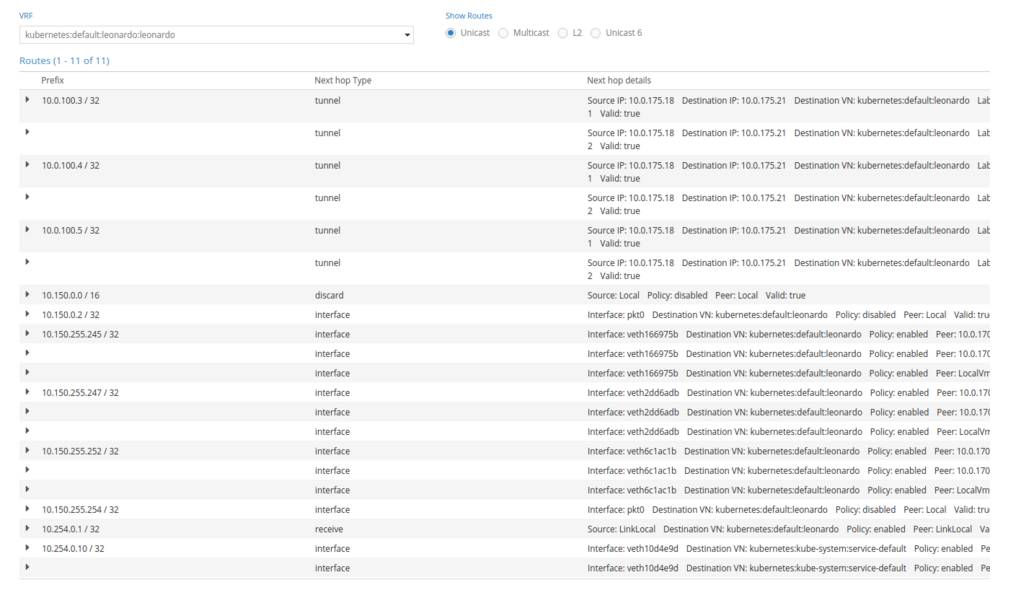Expand the 10.254.0.1 / 32 route row

pyautogui.click(x=27, y=528)
